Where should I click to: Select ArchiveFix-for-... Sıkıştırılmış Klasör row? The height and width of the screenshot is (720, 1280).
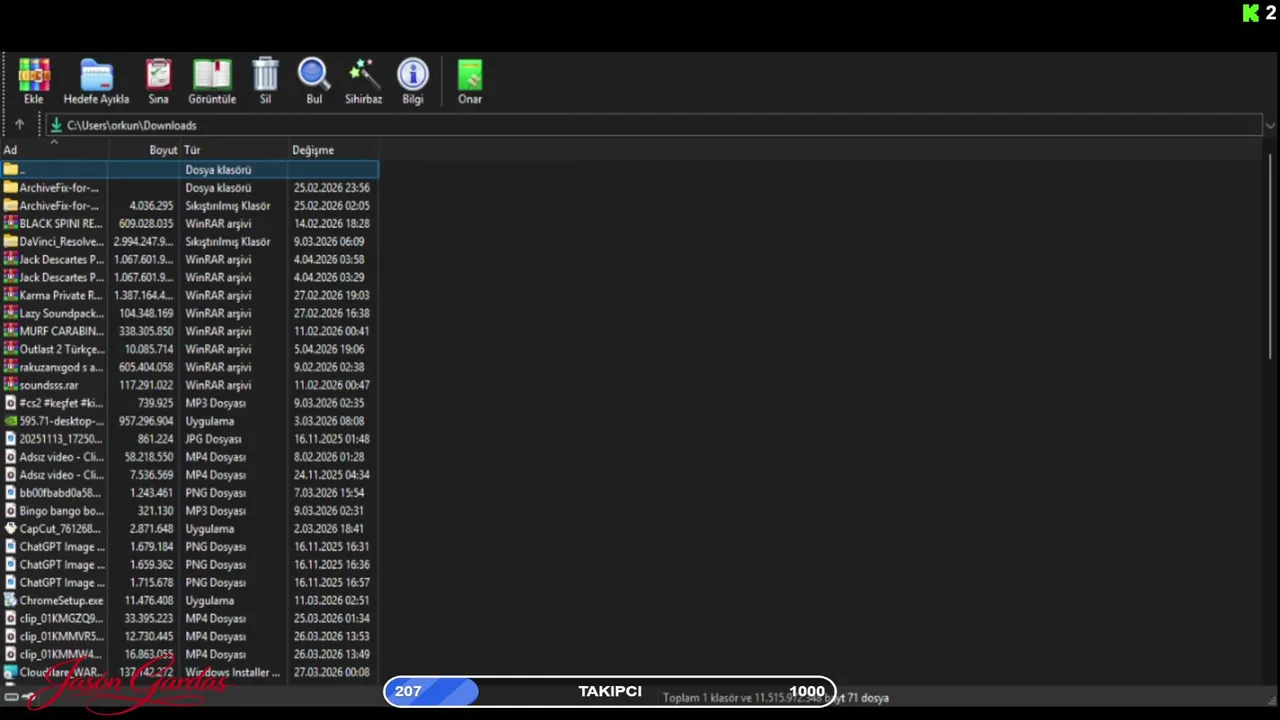[x=189, y=206]
